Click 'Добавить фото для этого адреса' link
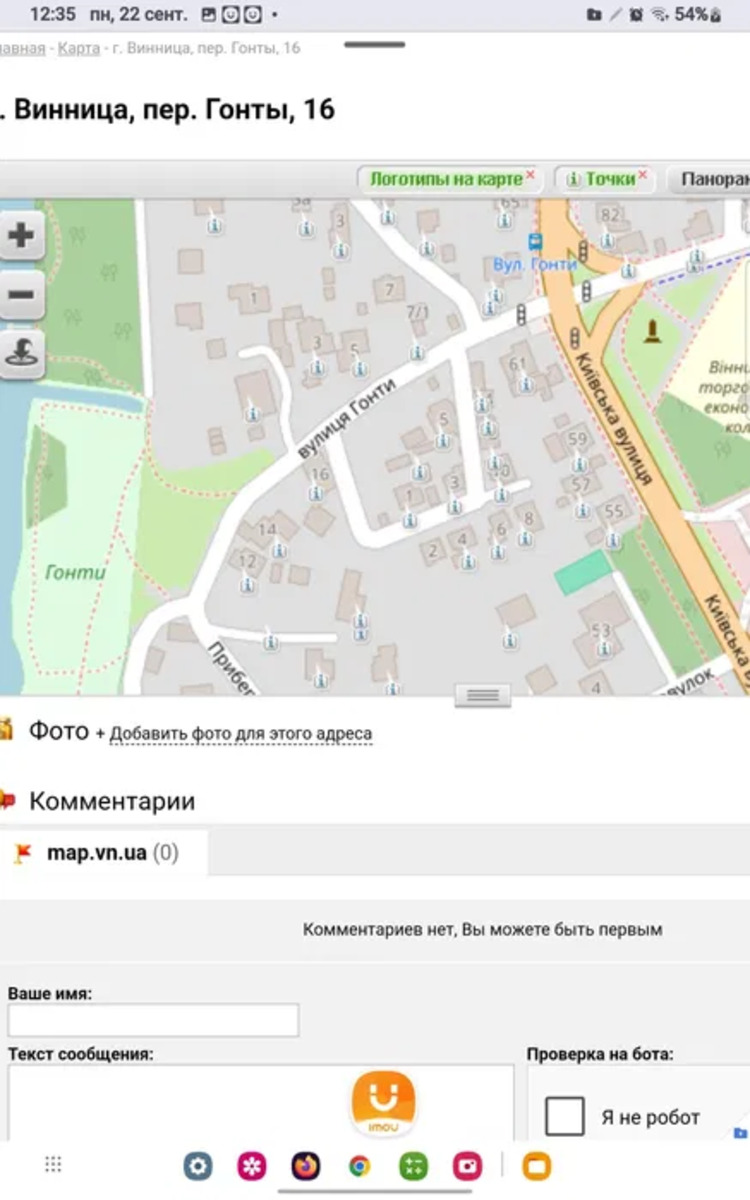This screenshot has width=750, height=1200. click(x=240, y=734)
